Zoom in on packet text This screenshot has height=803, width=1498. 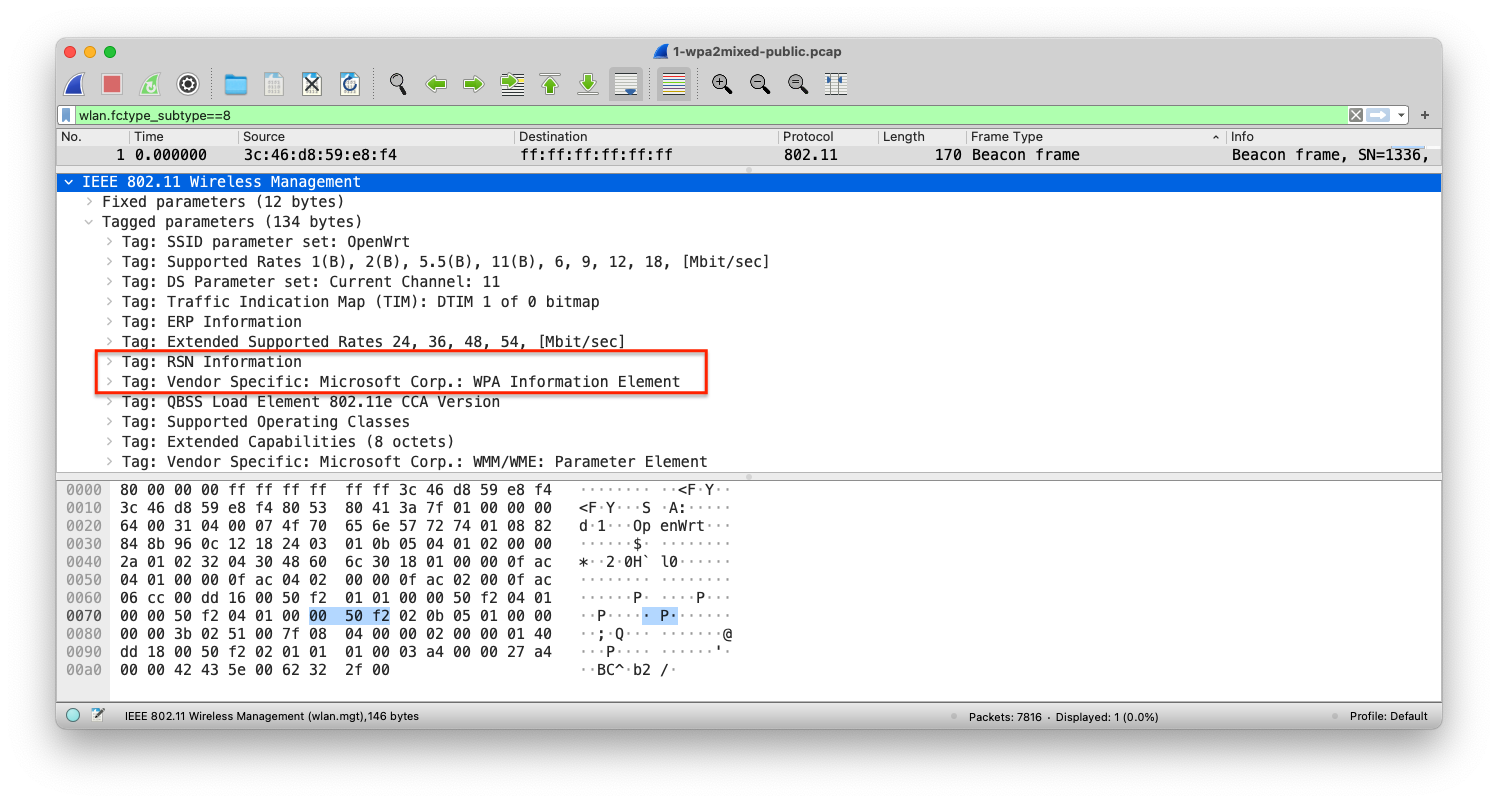click(x=721, y=84)
